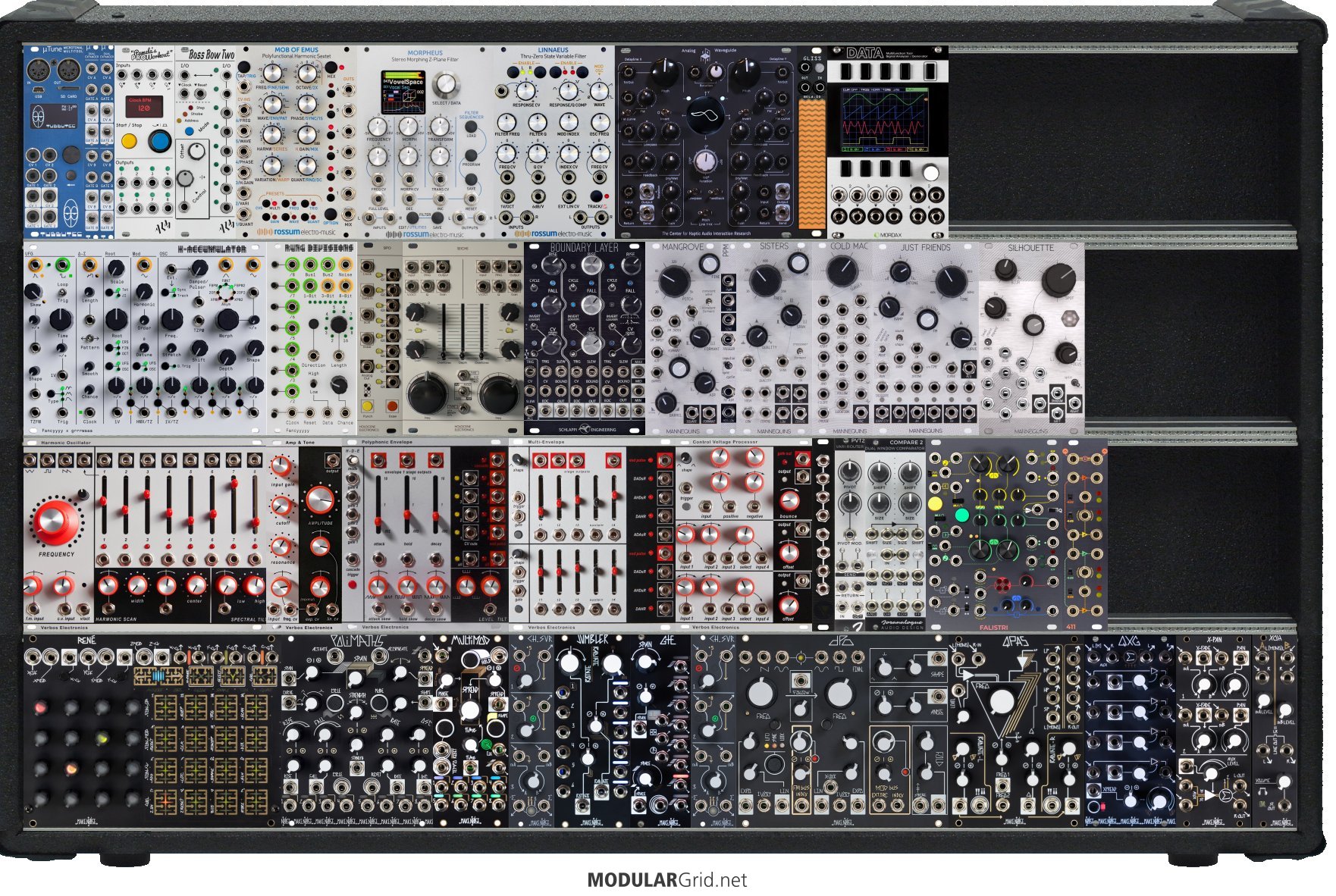
Task: Click the large FREQ knob on Sisters
Action: pyautogui.click(x=765, y=280)
